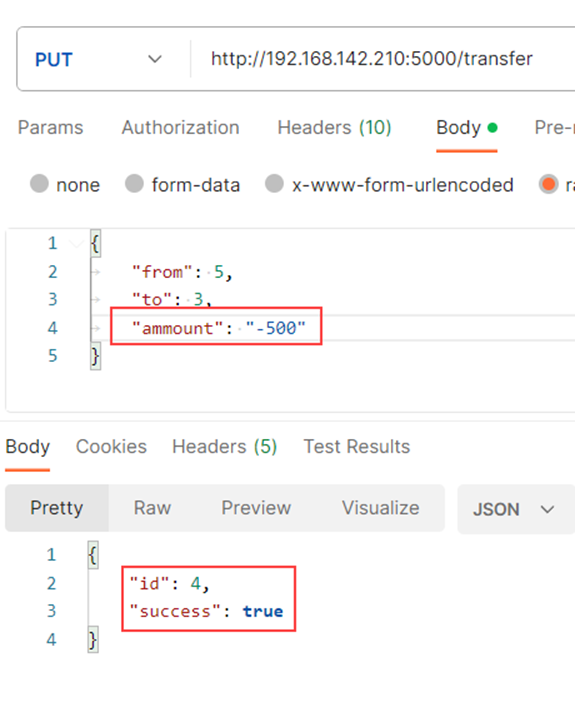575x702 pixels.
Task: Switch response view to Pretty
Action: tap(57, 508)
